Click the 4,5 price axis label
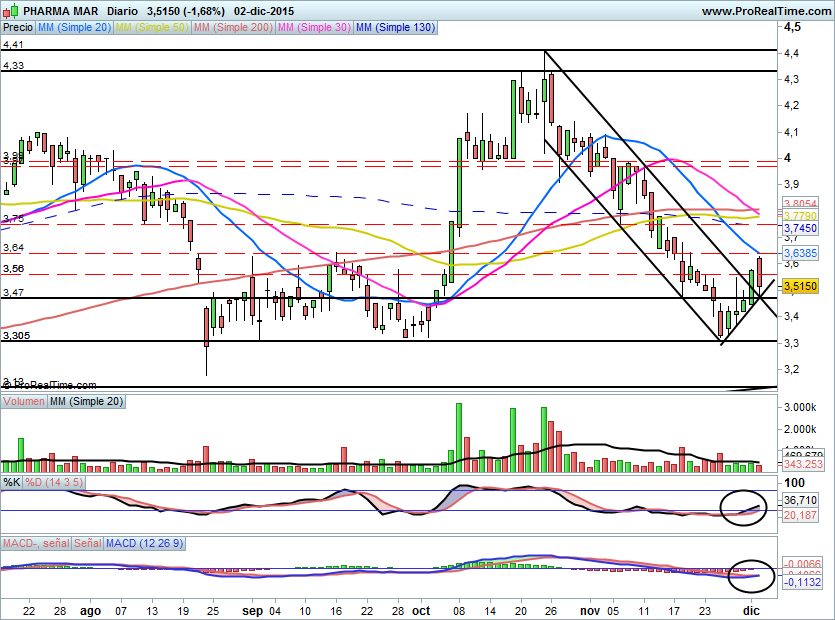Screen dimensions: 835x620 coord(792,27)
